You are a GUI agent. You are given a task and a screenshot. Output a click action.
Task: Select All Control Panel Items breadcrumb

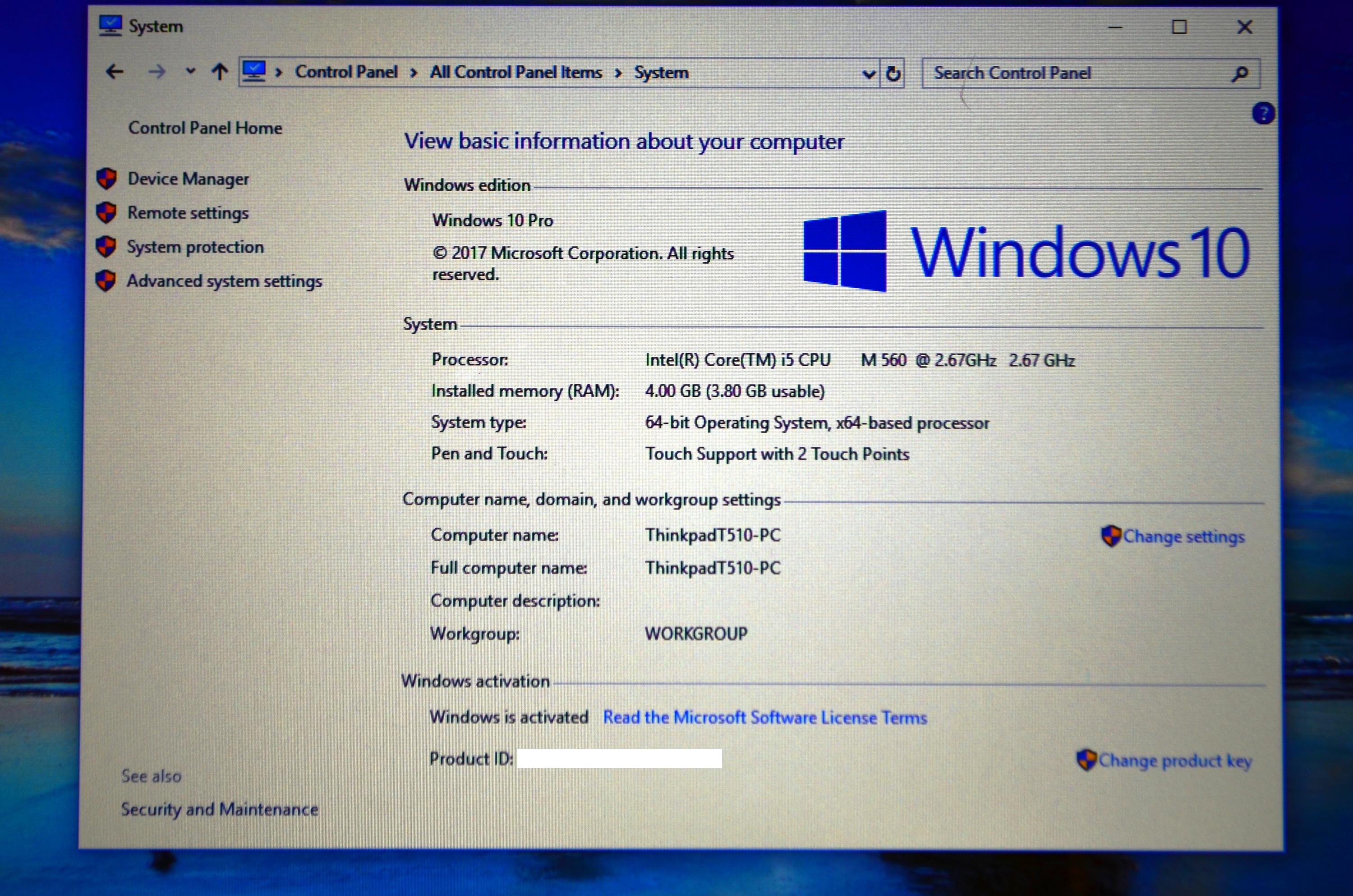point(516,73)
